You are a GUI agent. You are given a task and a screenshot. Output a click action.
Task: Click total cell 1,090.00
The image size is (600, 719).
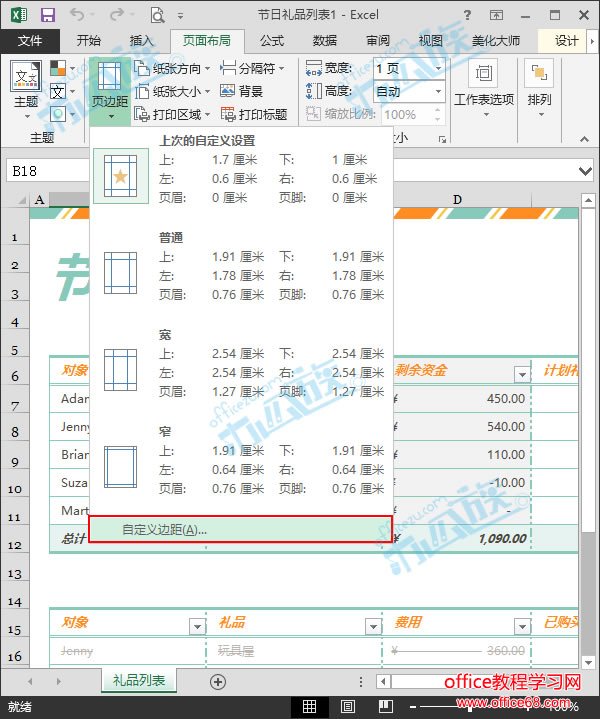[x=462, y=538]
